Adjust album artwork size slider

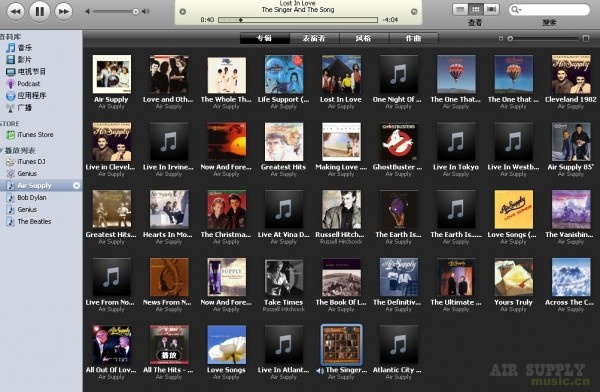pyautogui.click(x=543, y=39)
